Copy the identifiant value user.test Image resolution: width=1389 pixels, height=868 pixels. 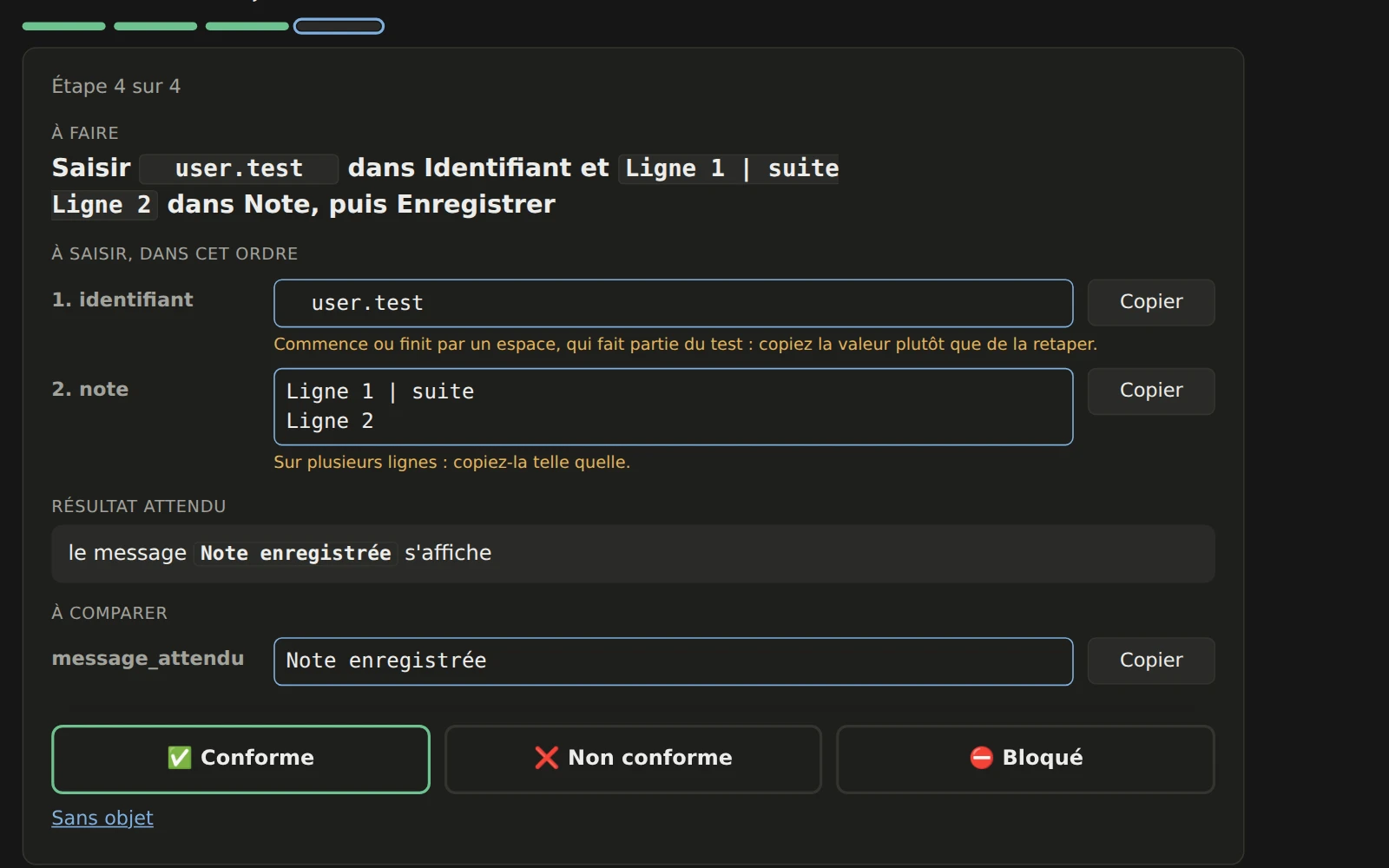1150,302
